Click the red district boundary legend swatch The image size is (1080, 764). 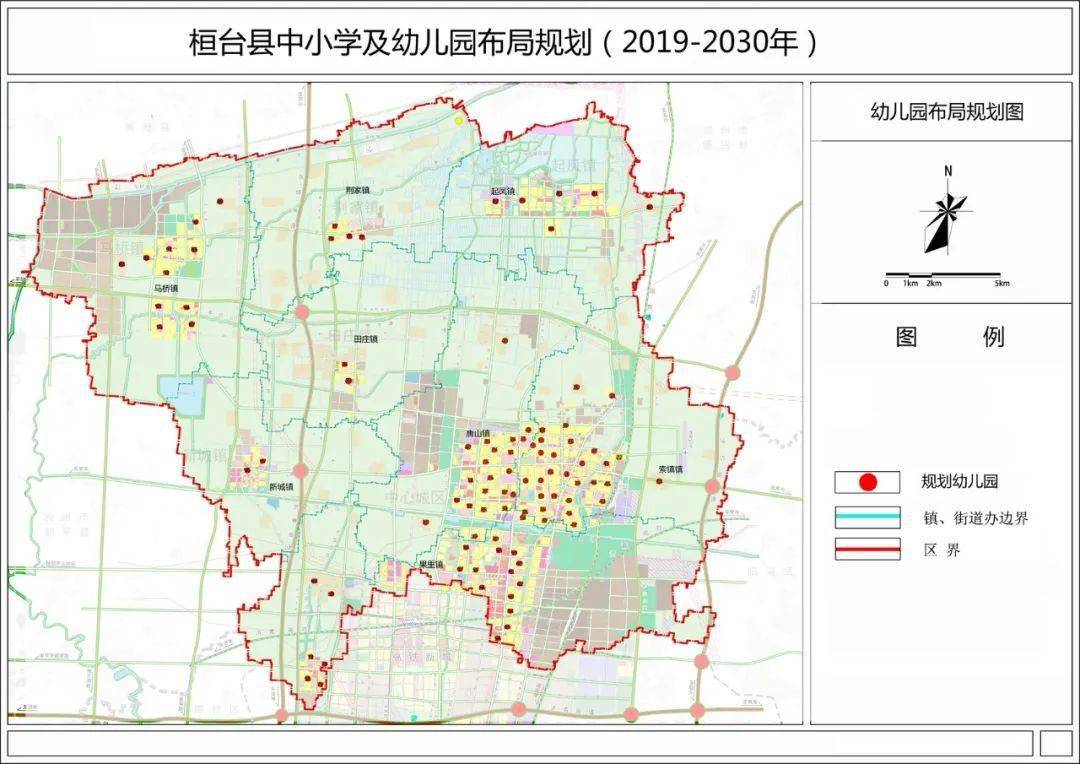[867, 549]
